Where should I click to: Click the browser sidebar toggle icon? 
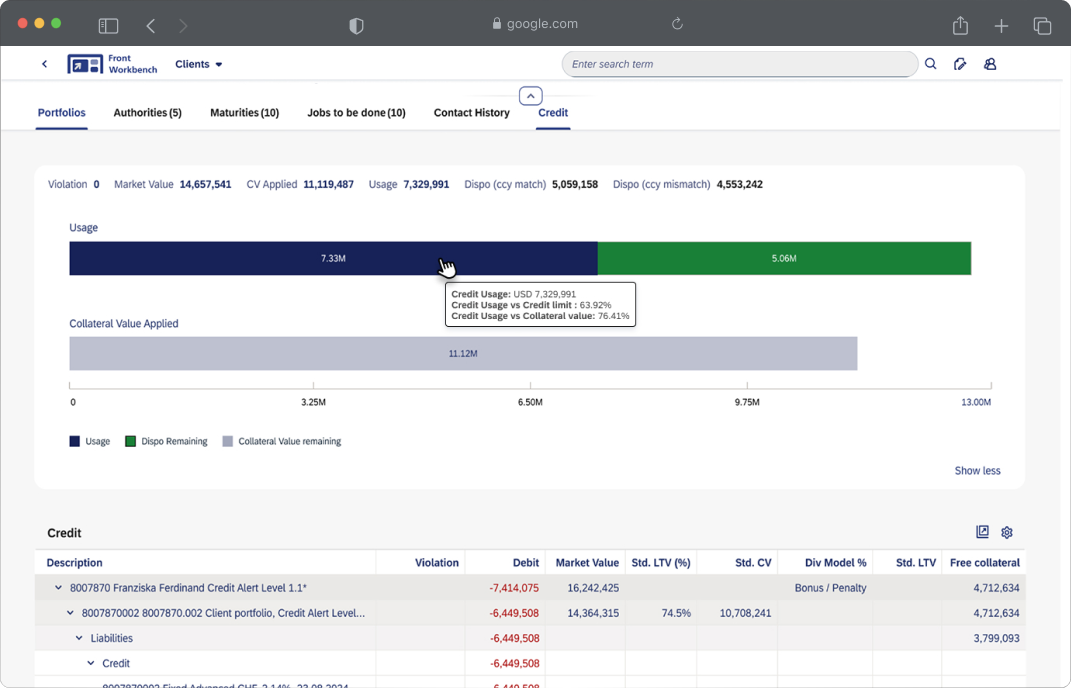108,25
